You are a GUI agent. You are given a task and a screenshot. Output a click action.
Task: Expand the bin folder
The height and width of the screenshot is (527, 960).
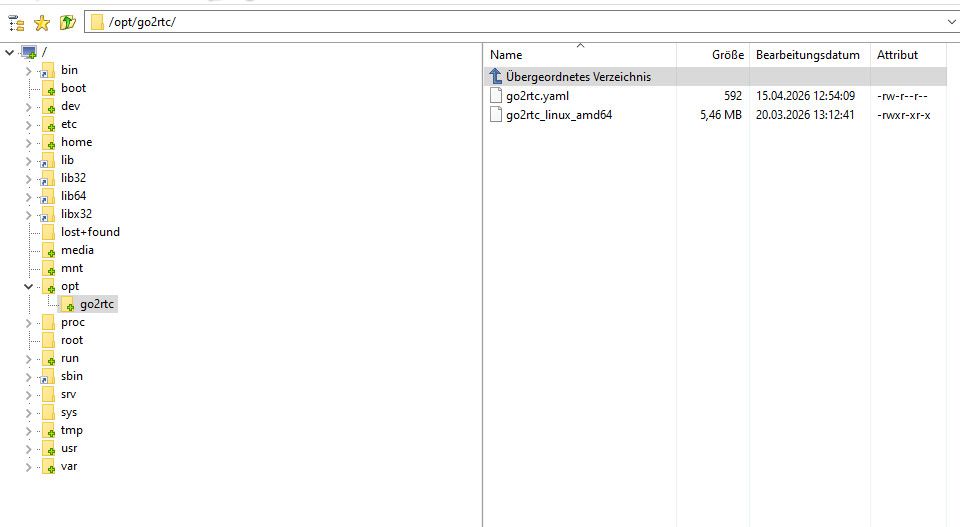(28, 71)
